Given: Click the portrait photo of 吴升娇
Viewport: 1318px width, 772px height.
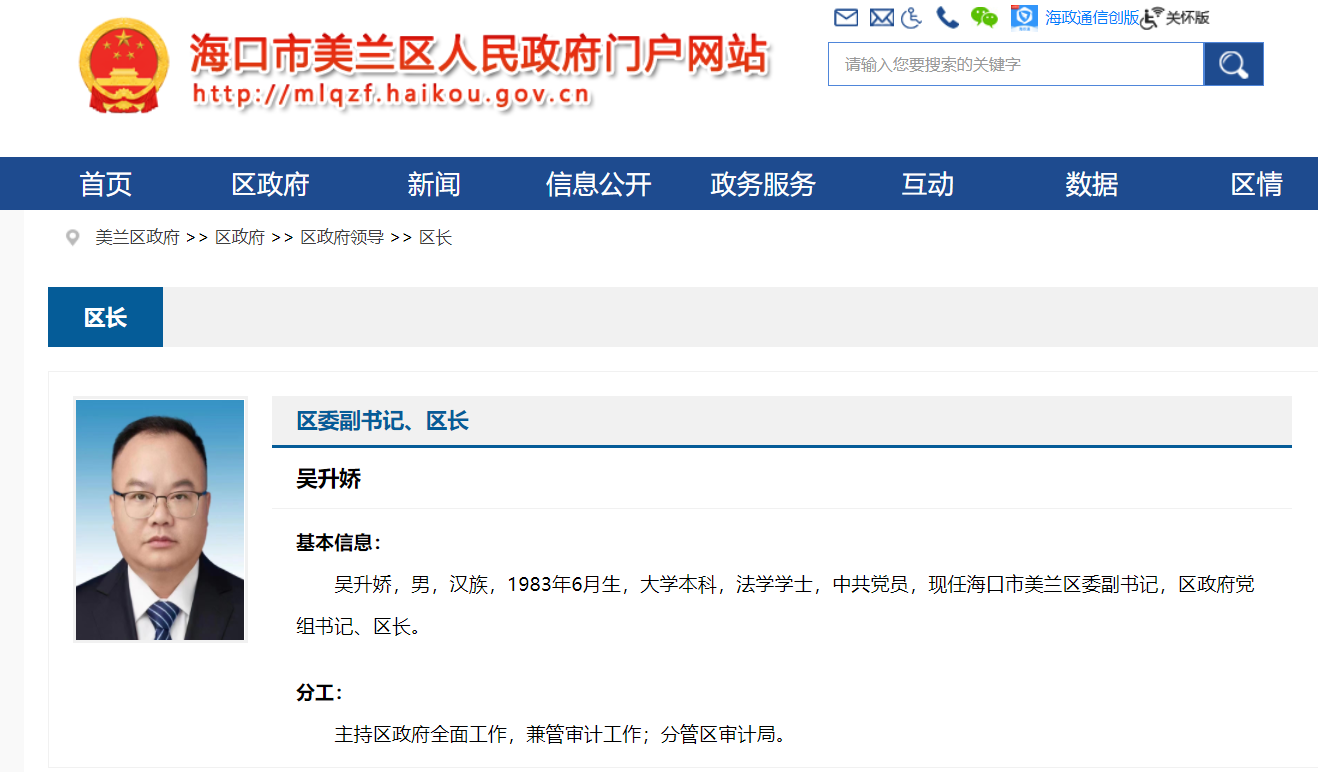Looking at the screenshot, I should pos(160,519).
